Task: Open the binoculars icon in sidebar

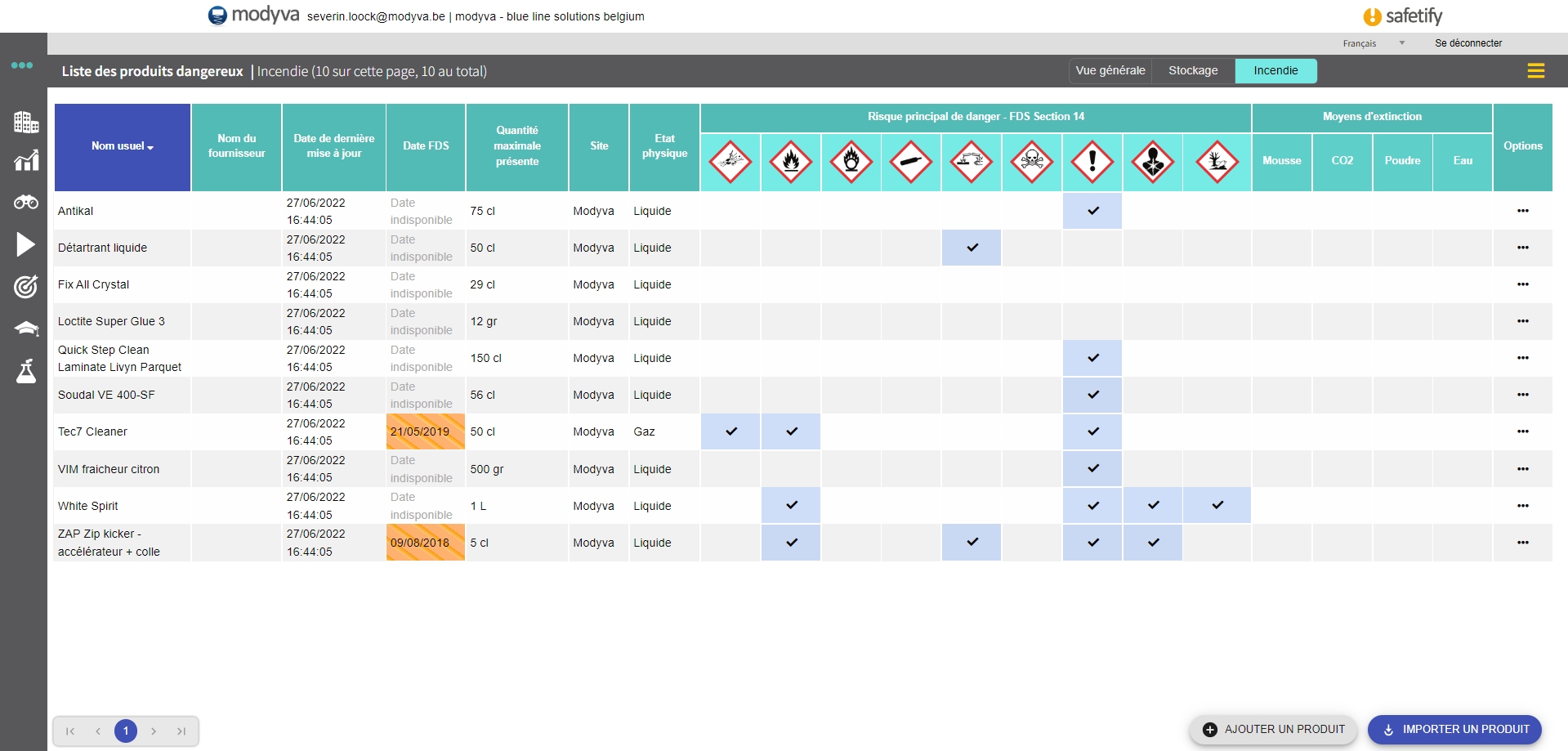Action: point(26,202)
